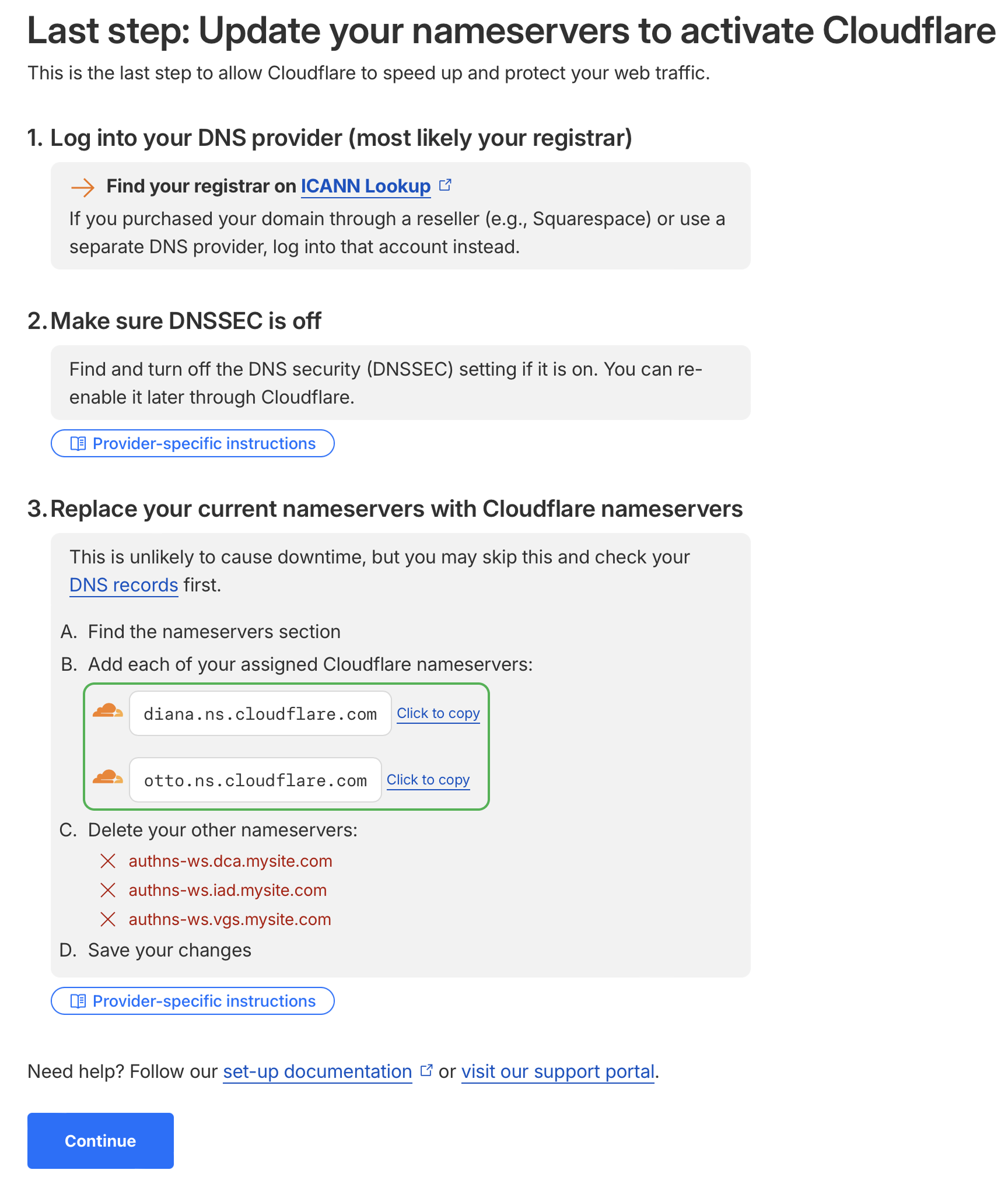Screen dimensions: 1008x1191
Task: Copy the diana.ns.cloudflare.com nameserver
Action: pos(438,713)
